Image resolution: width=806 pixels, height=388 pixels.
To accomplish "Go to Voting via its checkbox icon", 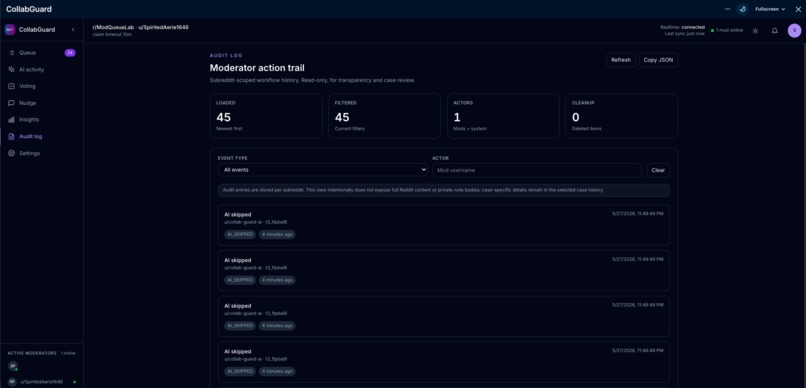I will 11,86.
